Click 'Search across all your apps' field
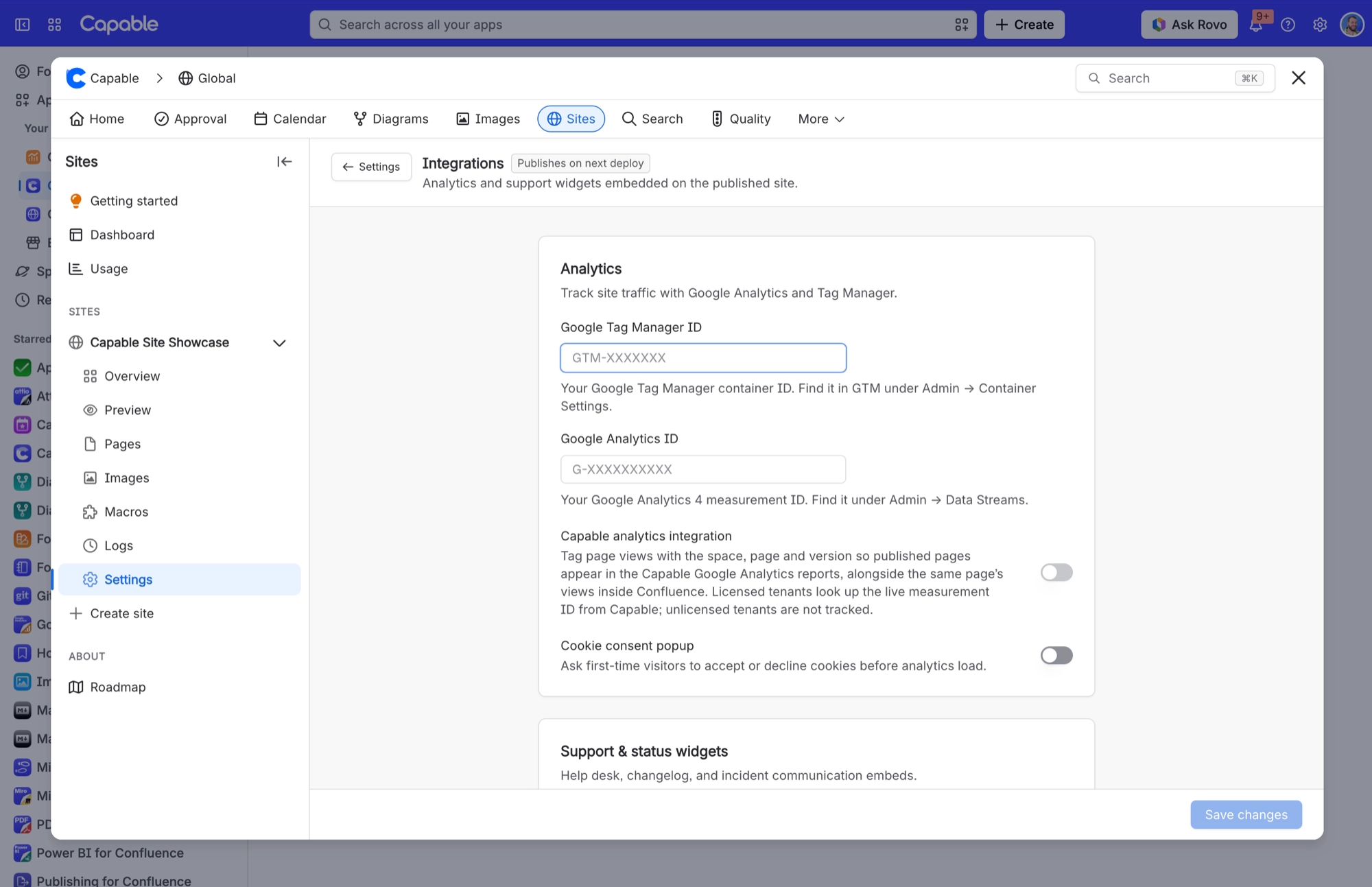The image size is (1372, 887). 643,25
